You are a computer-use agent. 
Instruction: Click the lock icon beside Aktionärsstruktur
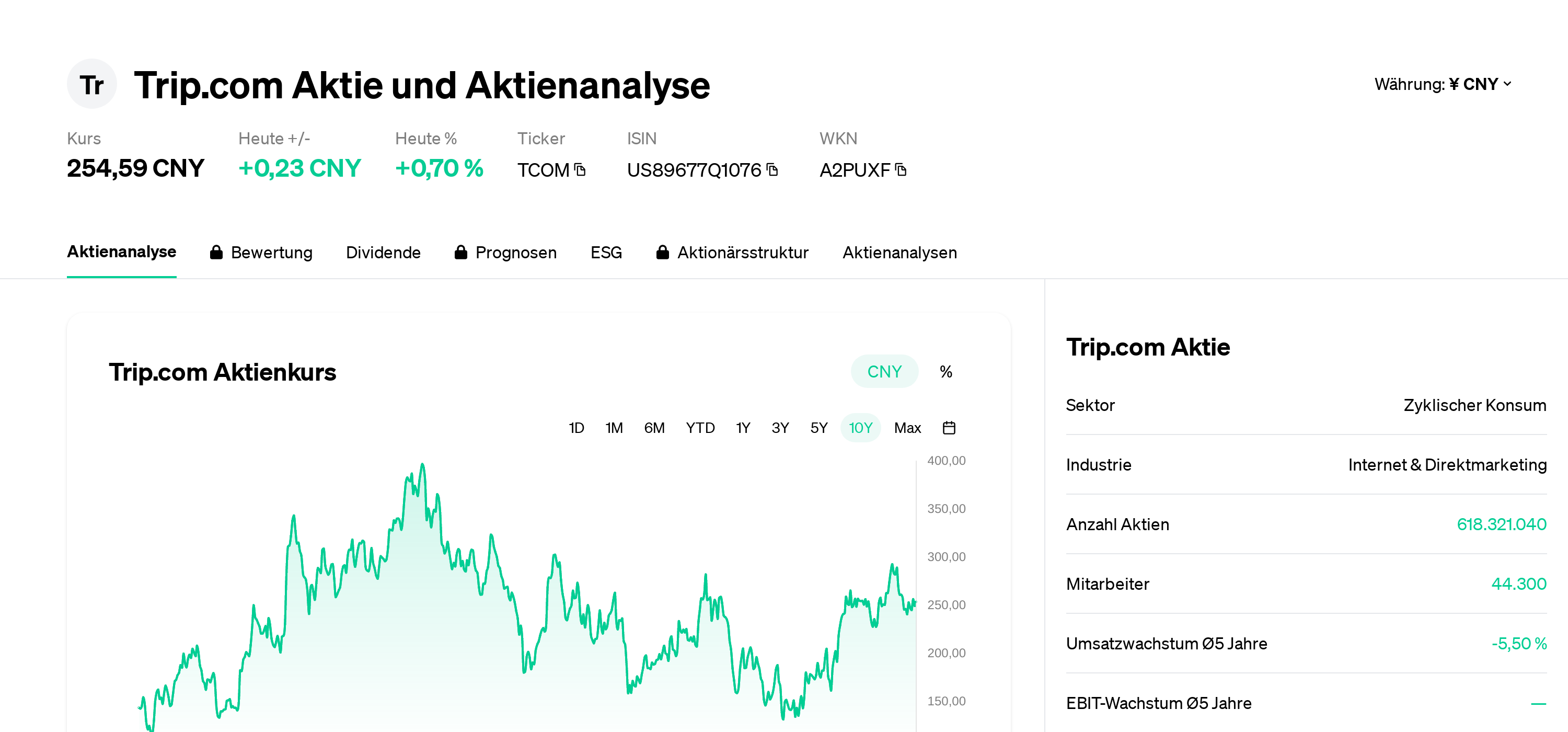coord(662,253)
